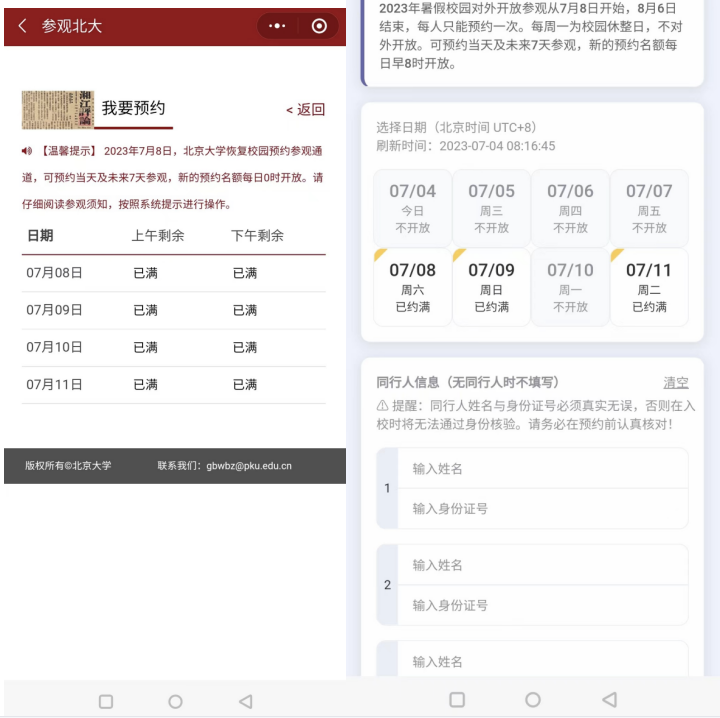This screenshot has width=720, height=718.
Task: Focus companion 2 输入姓名 field
Action: (543, 565)
